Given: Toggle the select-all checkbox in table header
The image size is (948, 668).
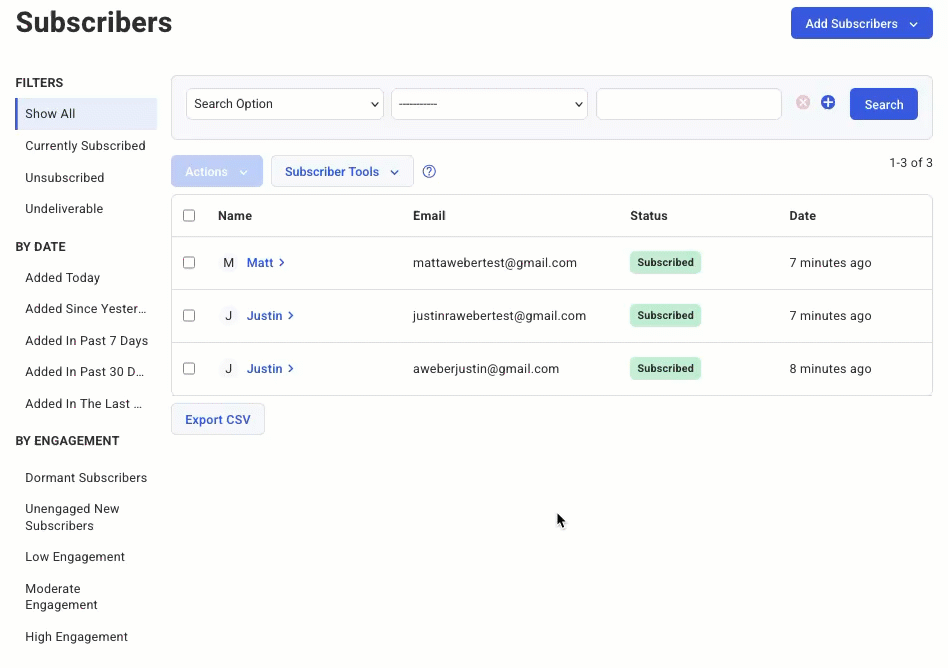Looking at the screenshot, I should pyautogui.click(x=189, y=216).
